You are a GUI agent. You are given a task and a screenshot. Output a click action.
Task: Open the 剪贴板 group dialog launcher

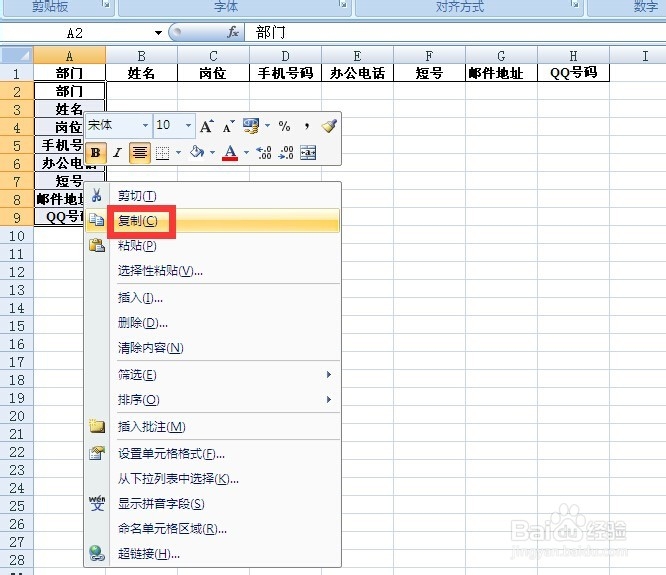tap(105, 4)
